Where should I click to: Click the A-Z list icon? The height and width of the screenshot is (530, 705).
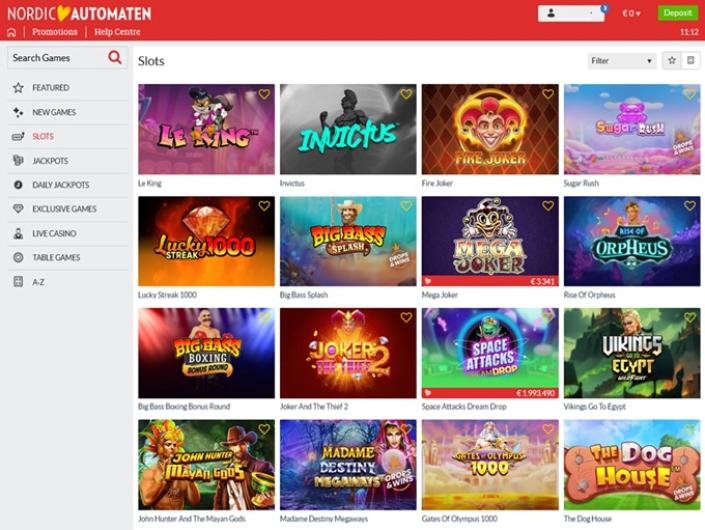pyautogui.click(x=18, y=282)
